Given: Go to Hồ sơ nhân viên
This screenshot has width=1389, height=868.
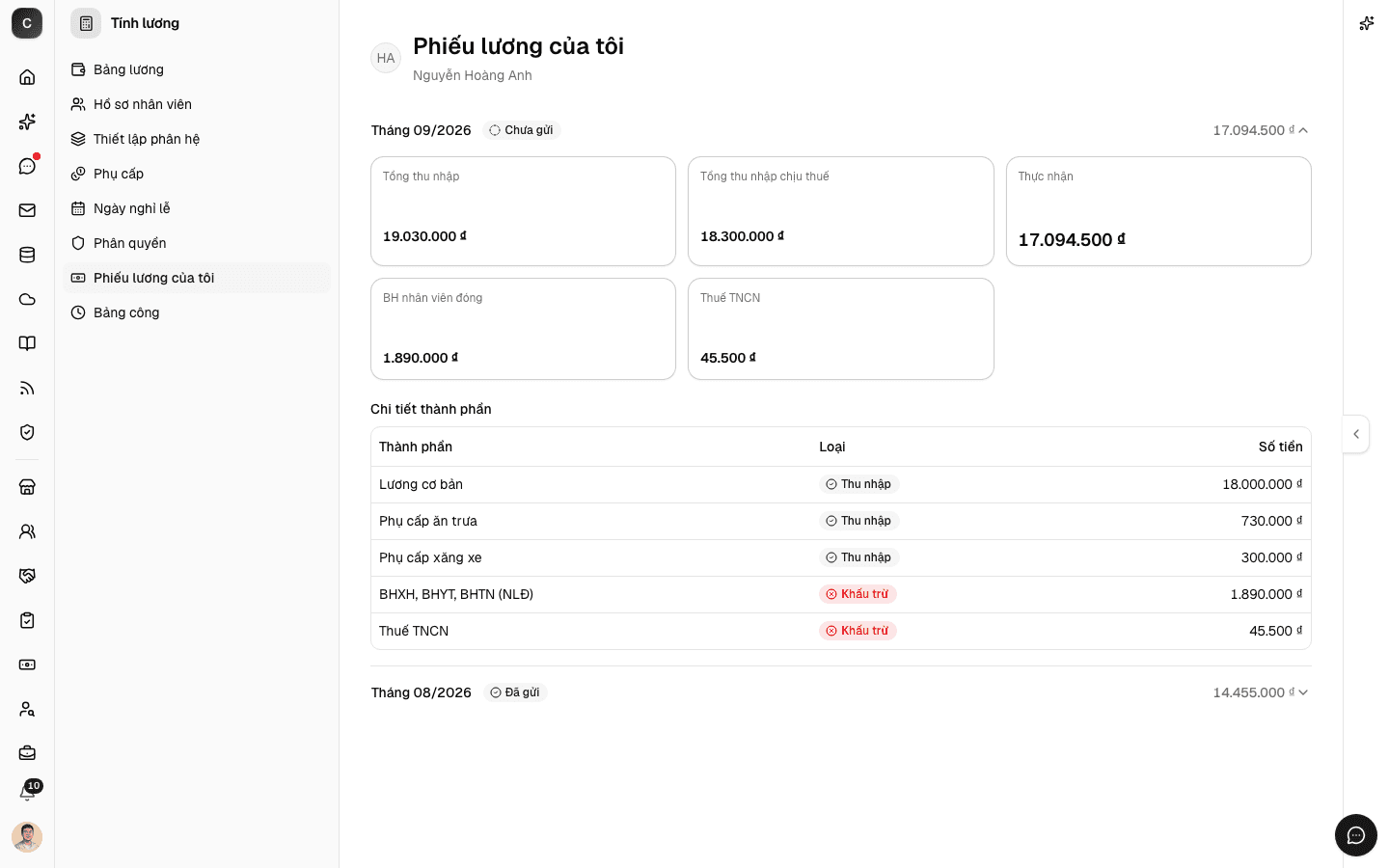Looking at the screenshot, I should click(x=197, y=104).
